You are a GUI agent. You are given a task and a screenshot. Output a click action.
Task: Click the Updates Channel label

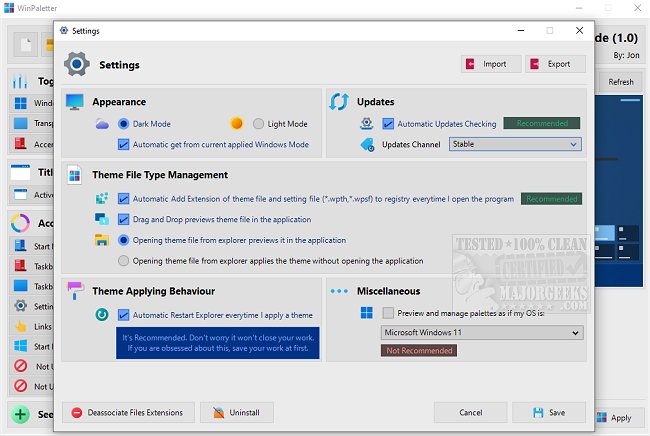click(411, 144)
